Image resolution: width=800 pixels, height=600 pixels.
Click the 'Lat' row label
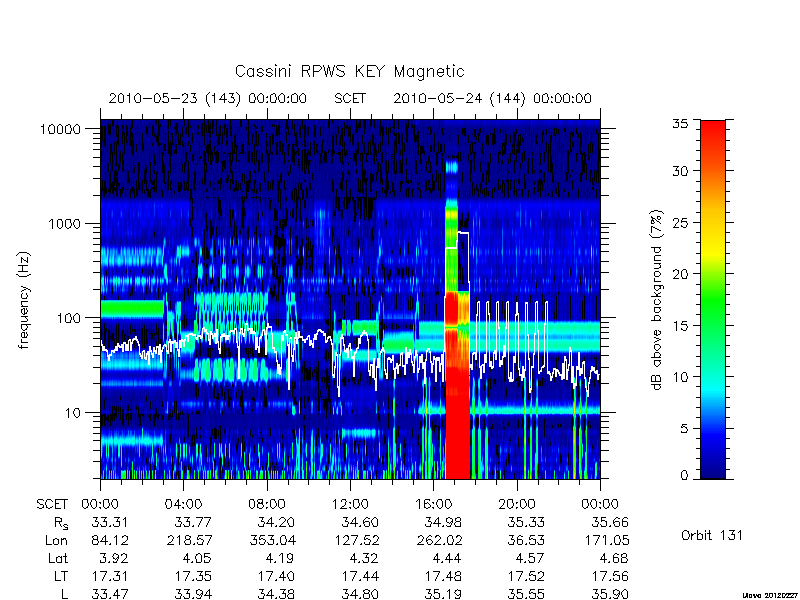58,559
